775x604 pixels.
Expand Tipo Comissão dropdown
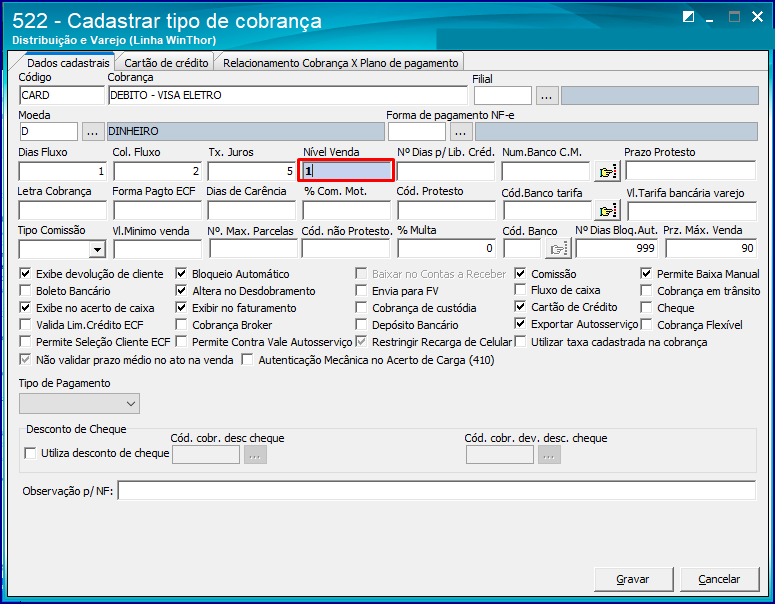pos(97,250)
